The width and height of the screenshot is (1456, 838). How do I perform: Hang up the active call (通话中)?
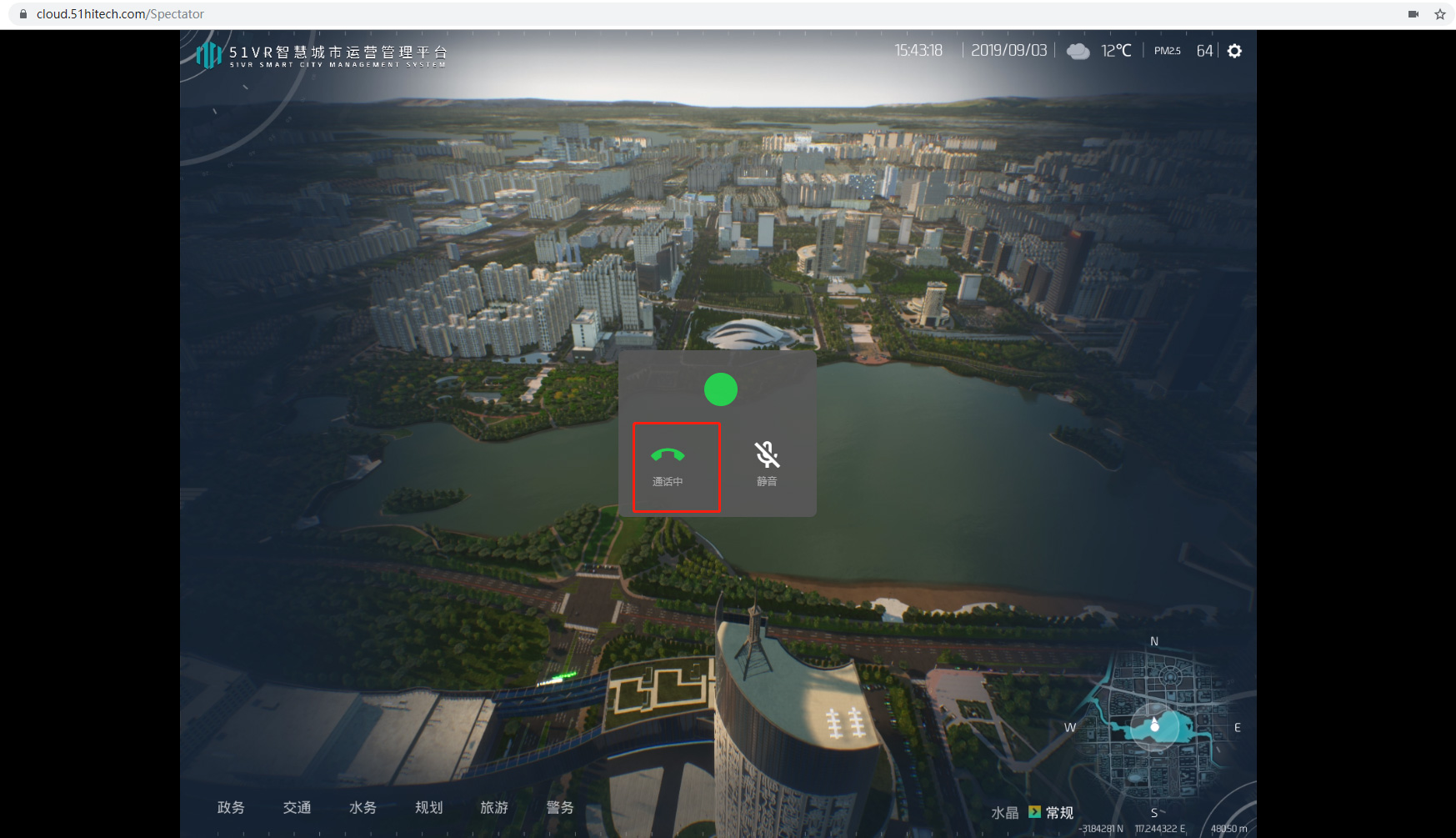click(668, 464)
